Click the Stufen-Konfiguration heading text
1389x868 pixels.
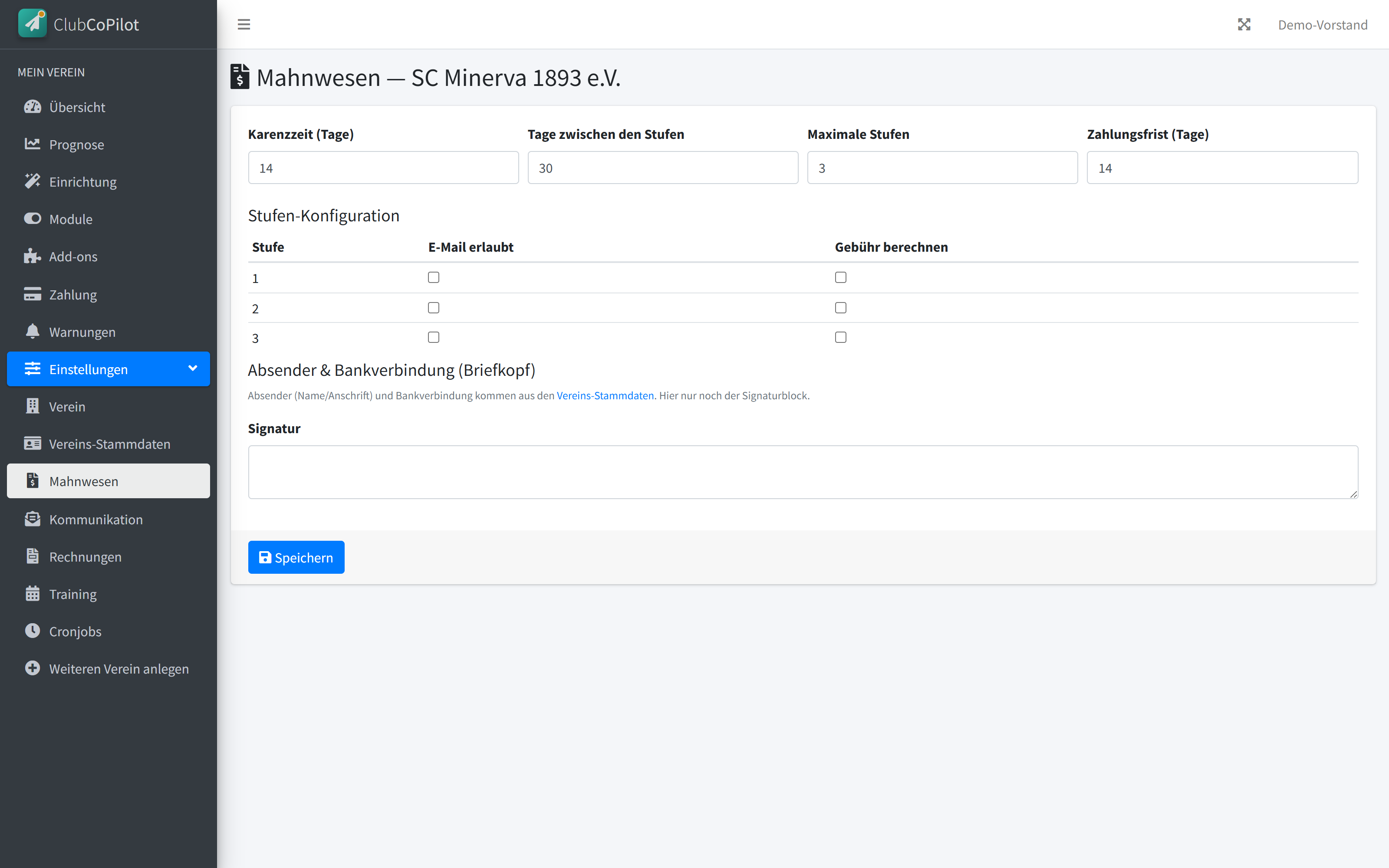click(x=324, y=215)
